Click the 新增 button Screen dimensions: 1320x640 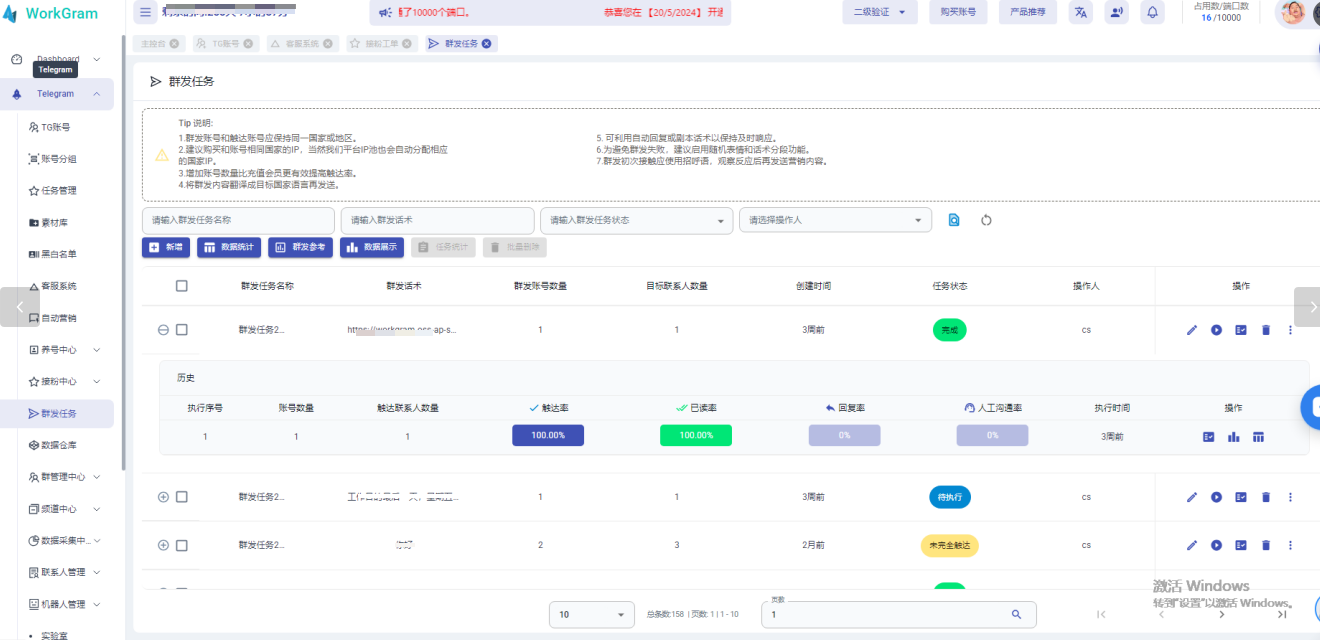[x=165, y=246]
